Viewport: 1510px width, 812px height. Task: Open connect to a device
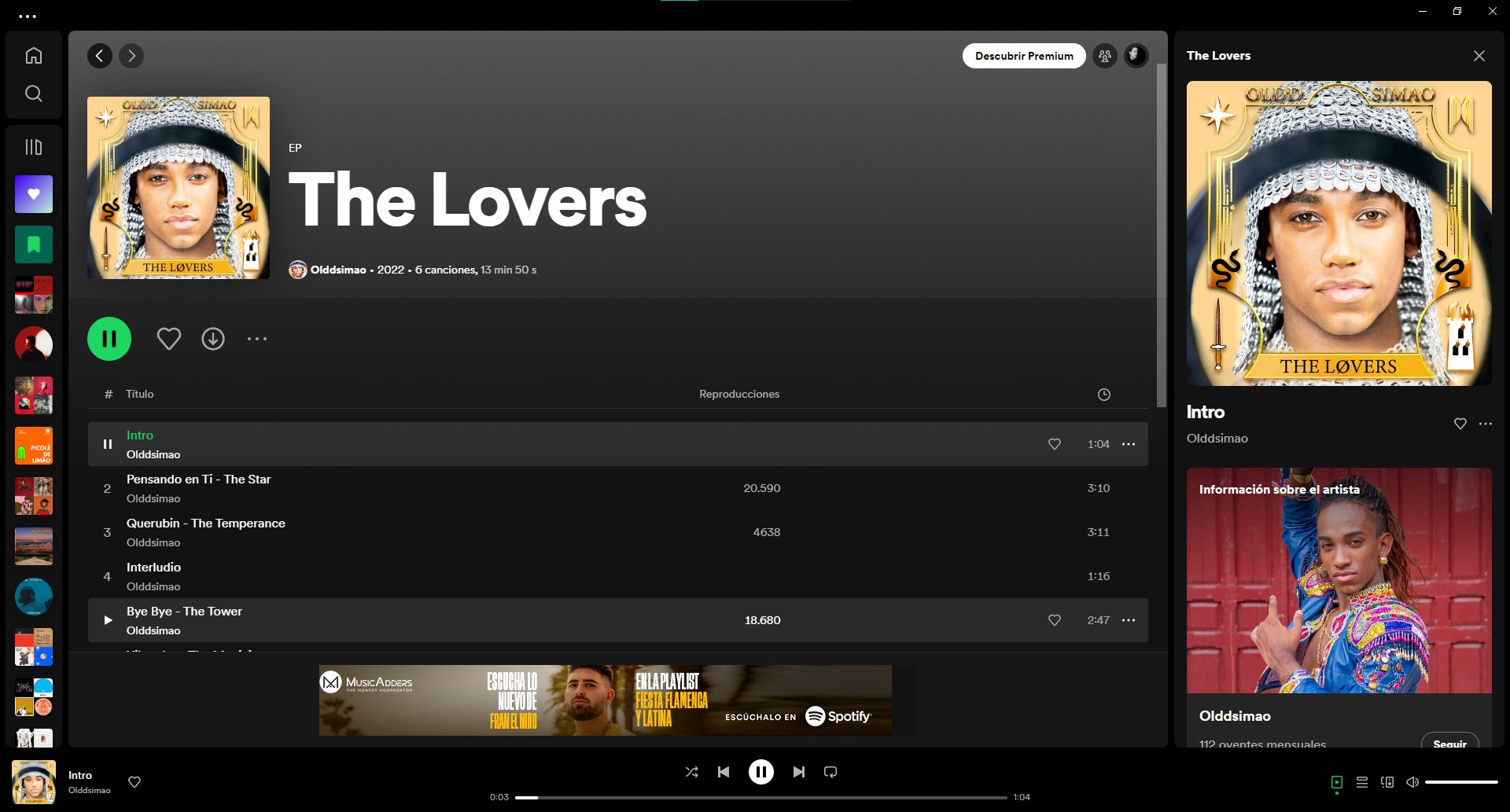coord(1387,782)
